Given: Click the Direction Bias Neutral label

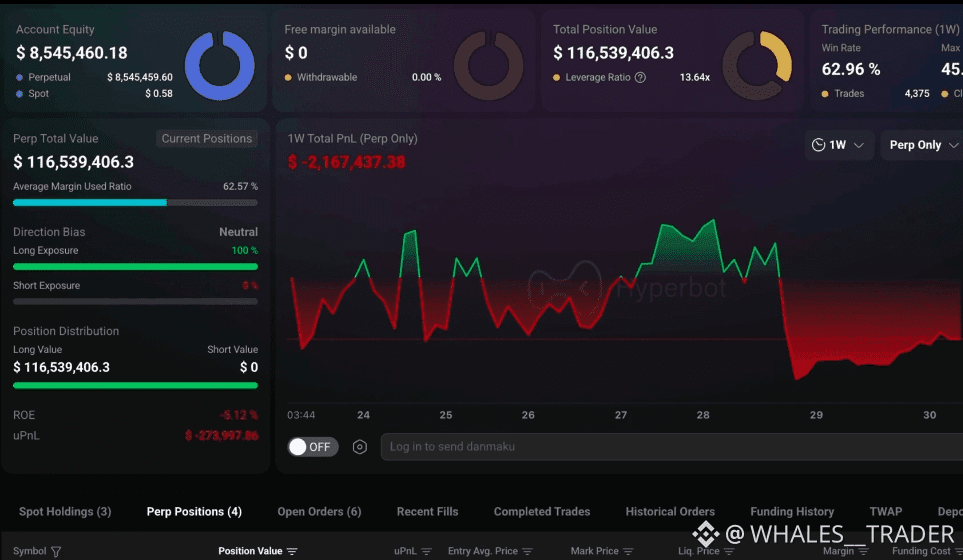Looking at the screenshot, I should [238, 232].
